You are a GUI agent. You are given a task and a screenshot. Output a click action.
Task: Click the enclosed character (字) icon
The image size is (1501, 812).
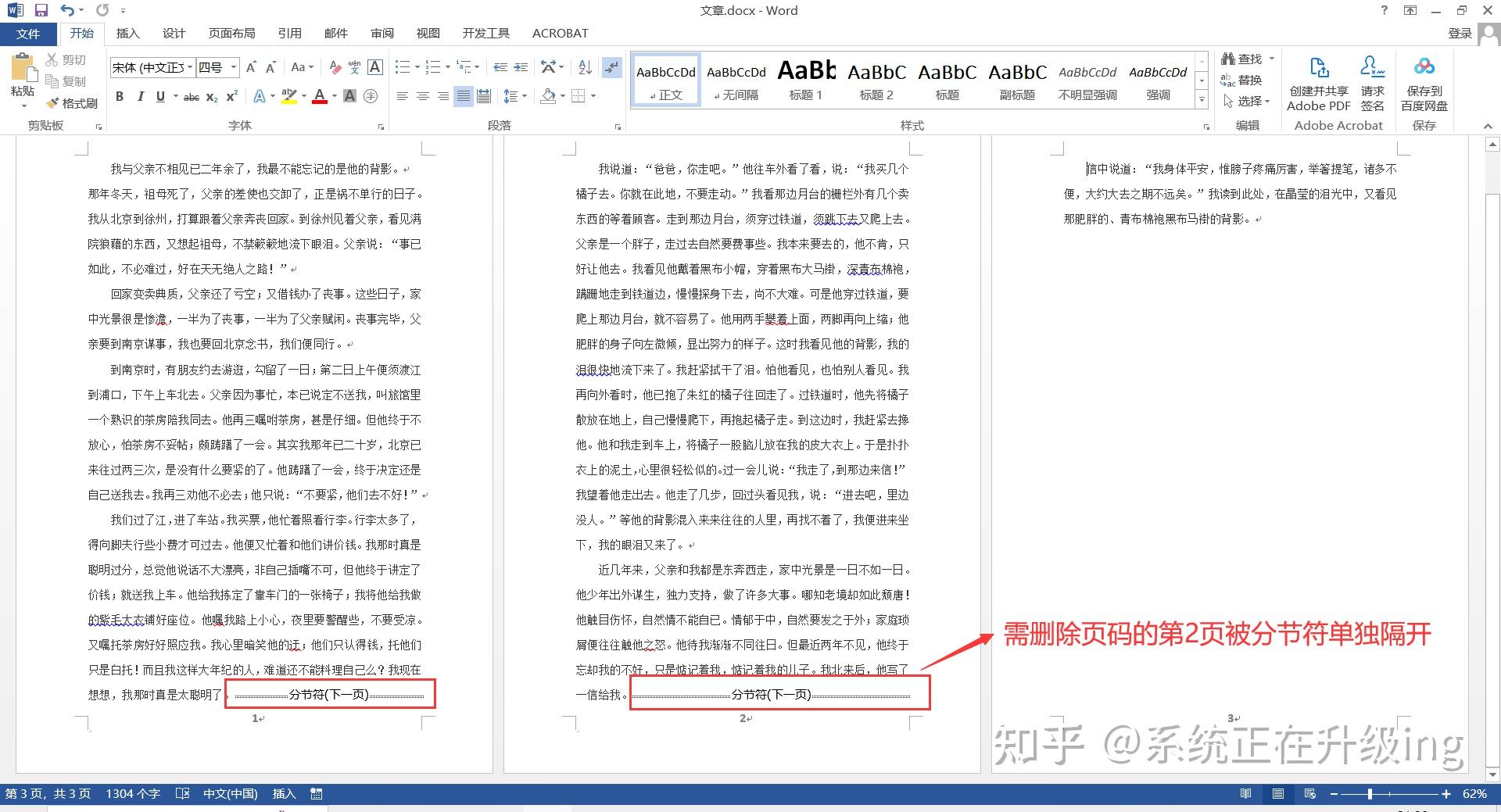(371, 96)
